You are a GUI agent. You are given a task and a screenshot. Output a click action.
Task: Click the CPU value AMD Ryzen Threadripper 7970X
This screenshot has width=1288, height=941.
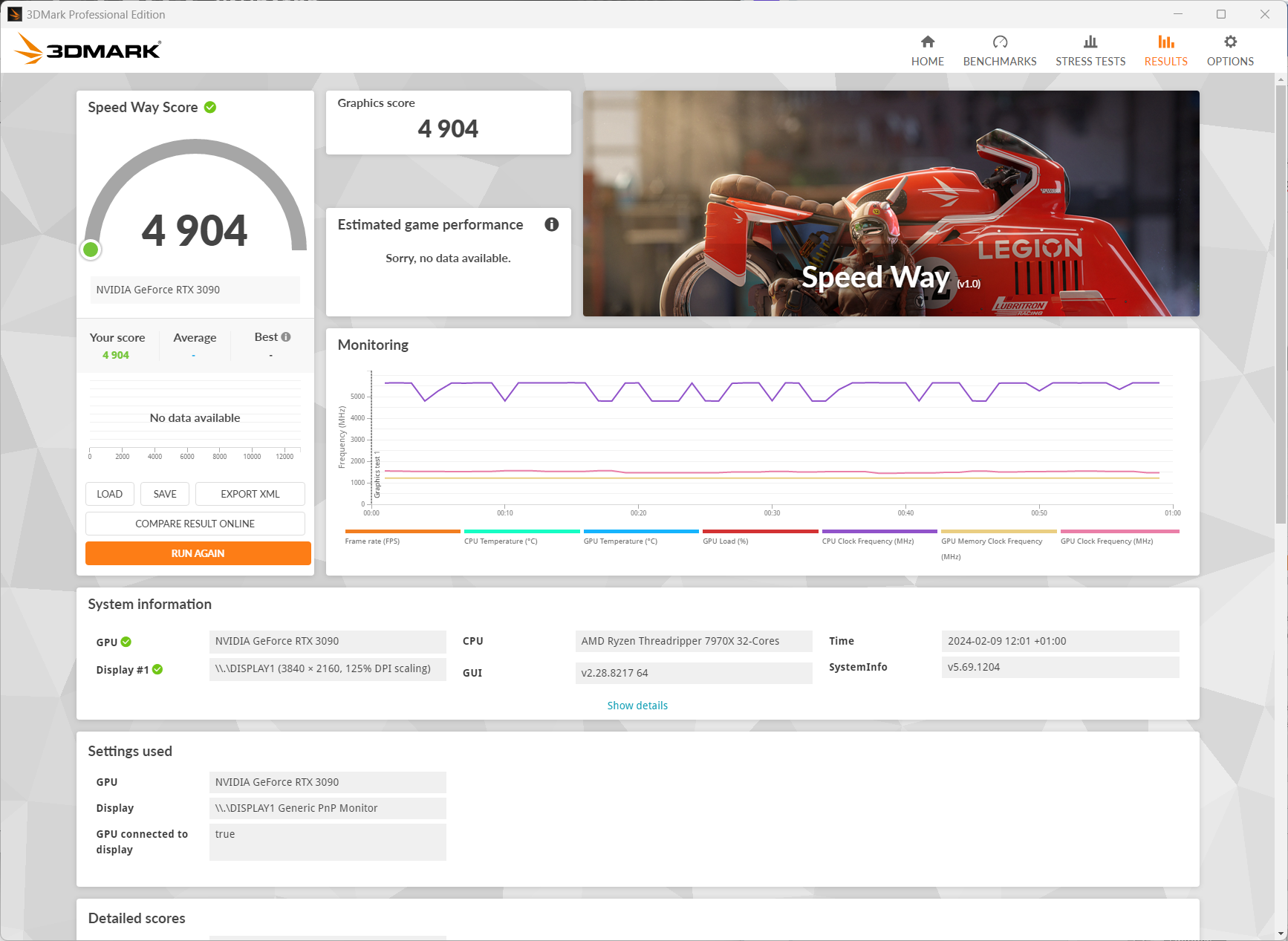tap(694, 641)
